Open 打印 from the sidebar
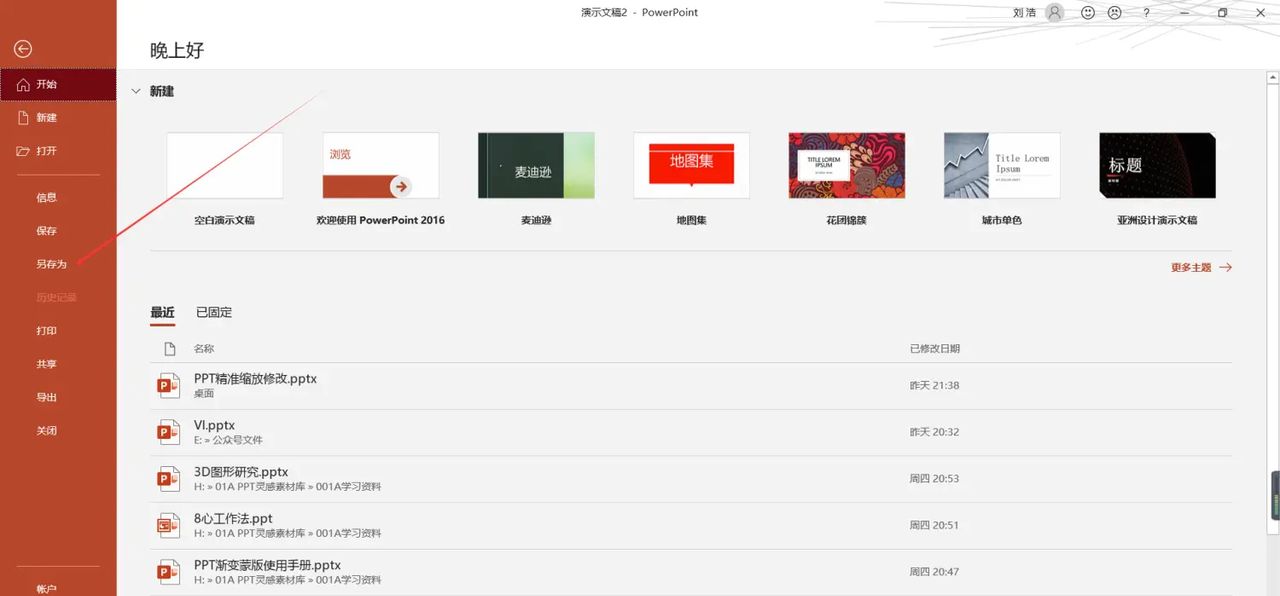Viewport: 1280px width, 596px height. [45, 330]
